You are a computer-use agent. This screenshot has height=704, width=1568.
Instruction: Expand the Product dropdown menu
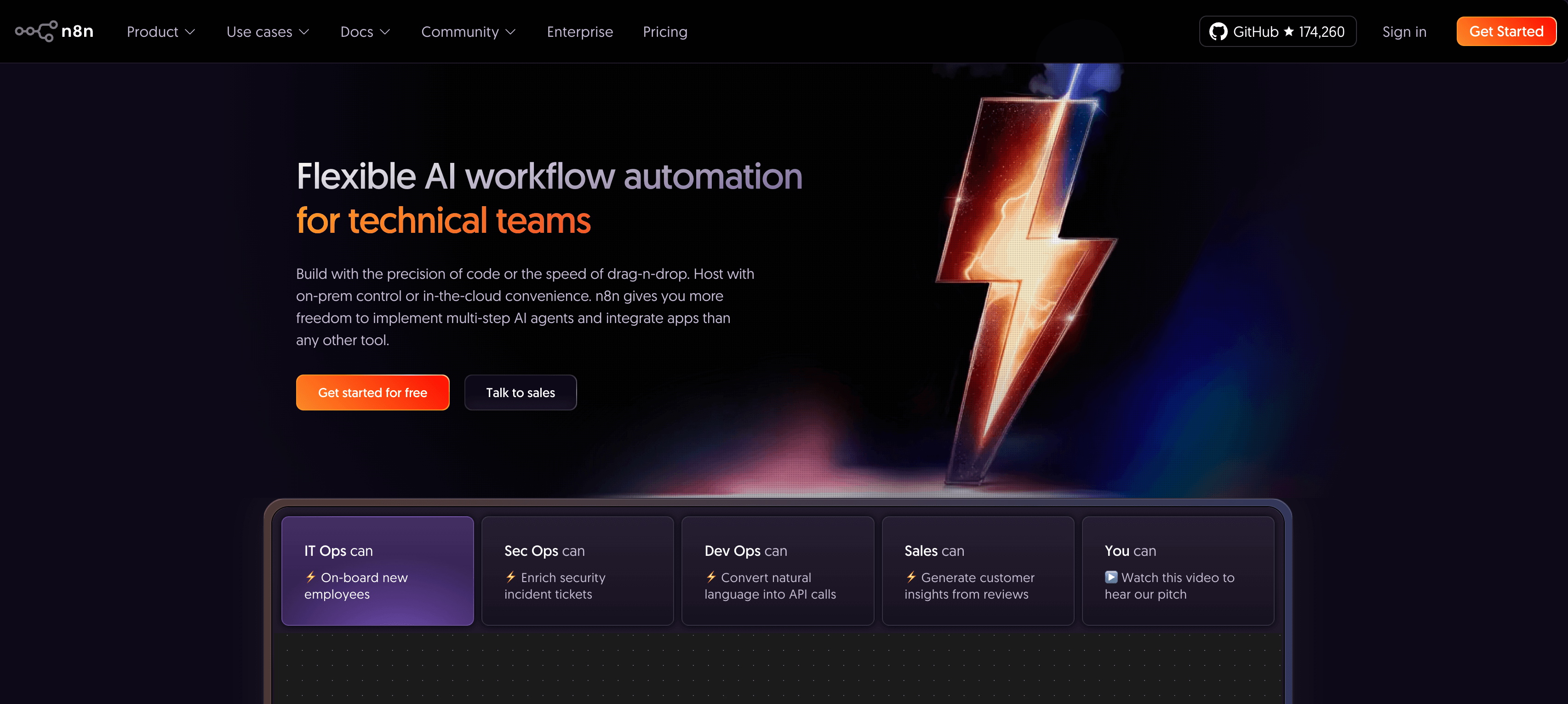point(160,32)
